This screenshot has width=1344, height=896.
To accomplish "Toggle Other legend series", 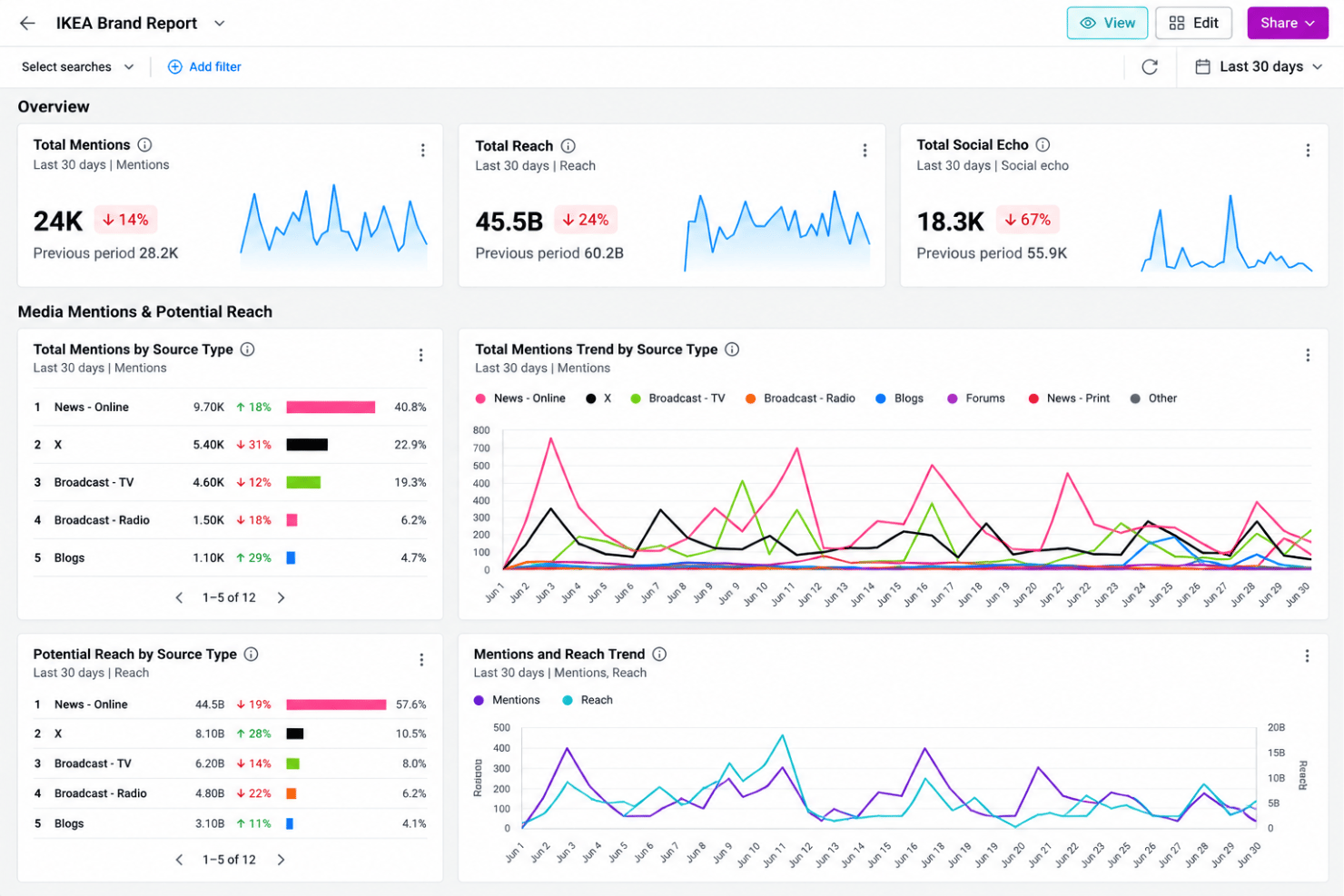I will pos(1153,399).
